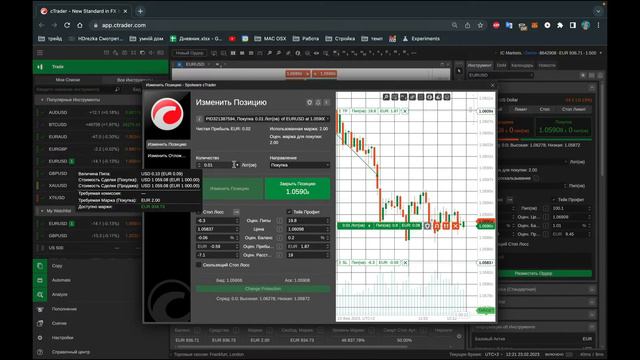The image size is (640, 360).
Task: Click the green 'Change Protection' button
Action: pyautogui.click(x=263, y=289)
